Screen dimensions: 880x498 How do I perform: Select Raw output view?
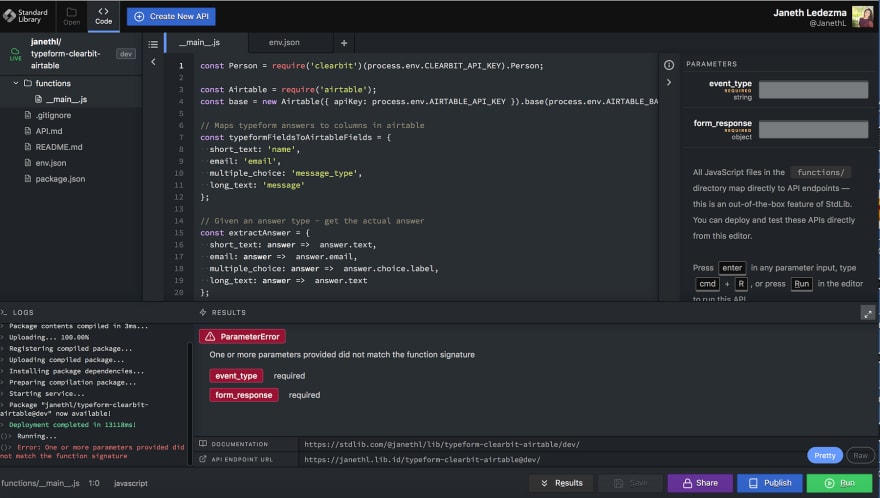pyautogui.click(x=860, y=455)
